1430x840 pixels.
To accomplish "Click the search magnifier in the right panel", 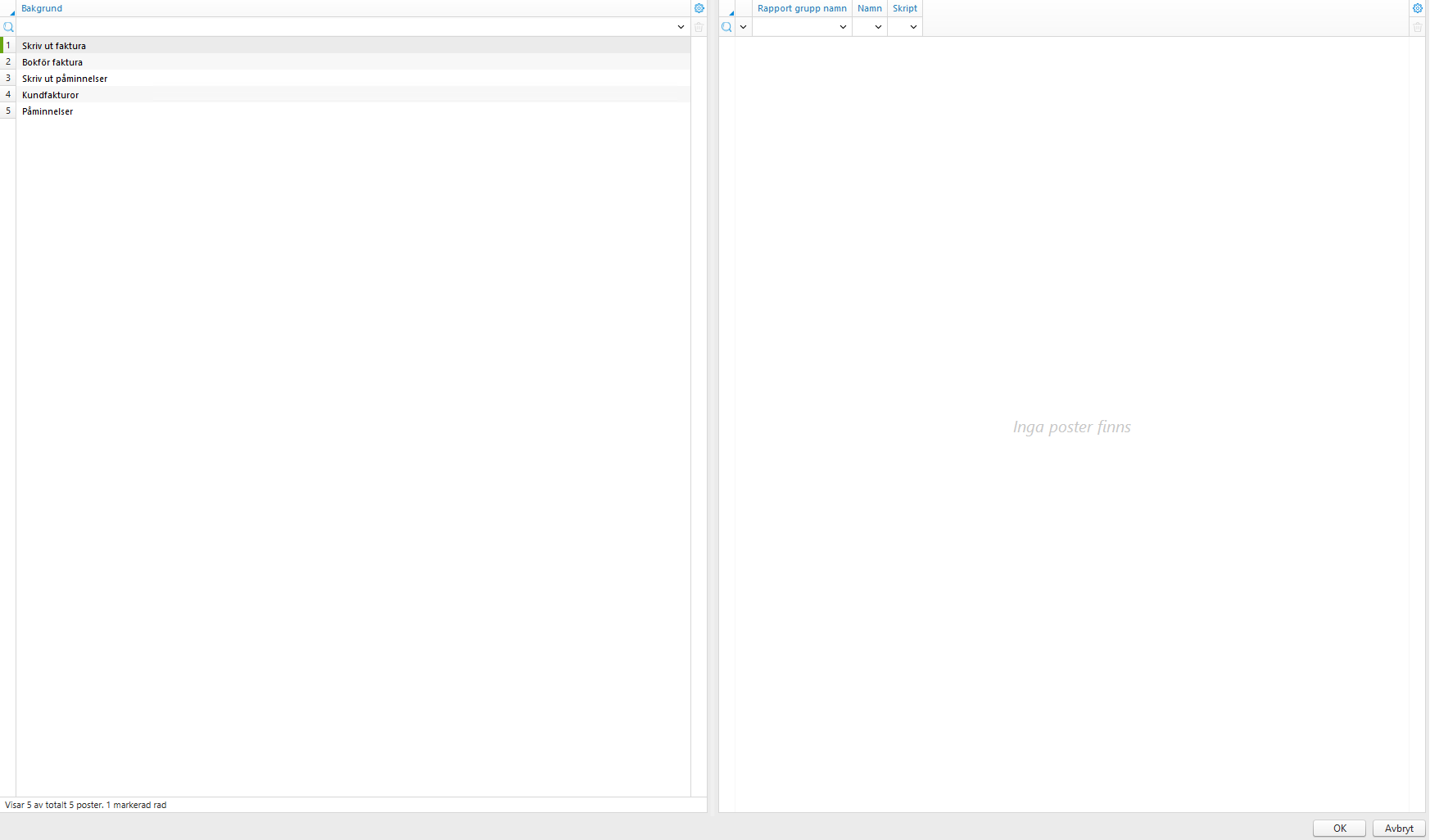I will pyautogui.click(x=726, y=27).
